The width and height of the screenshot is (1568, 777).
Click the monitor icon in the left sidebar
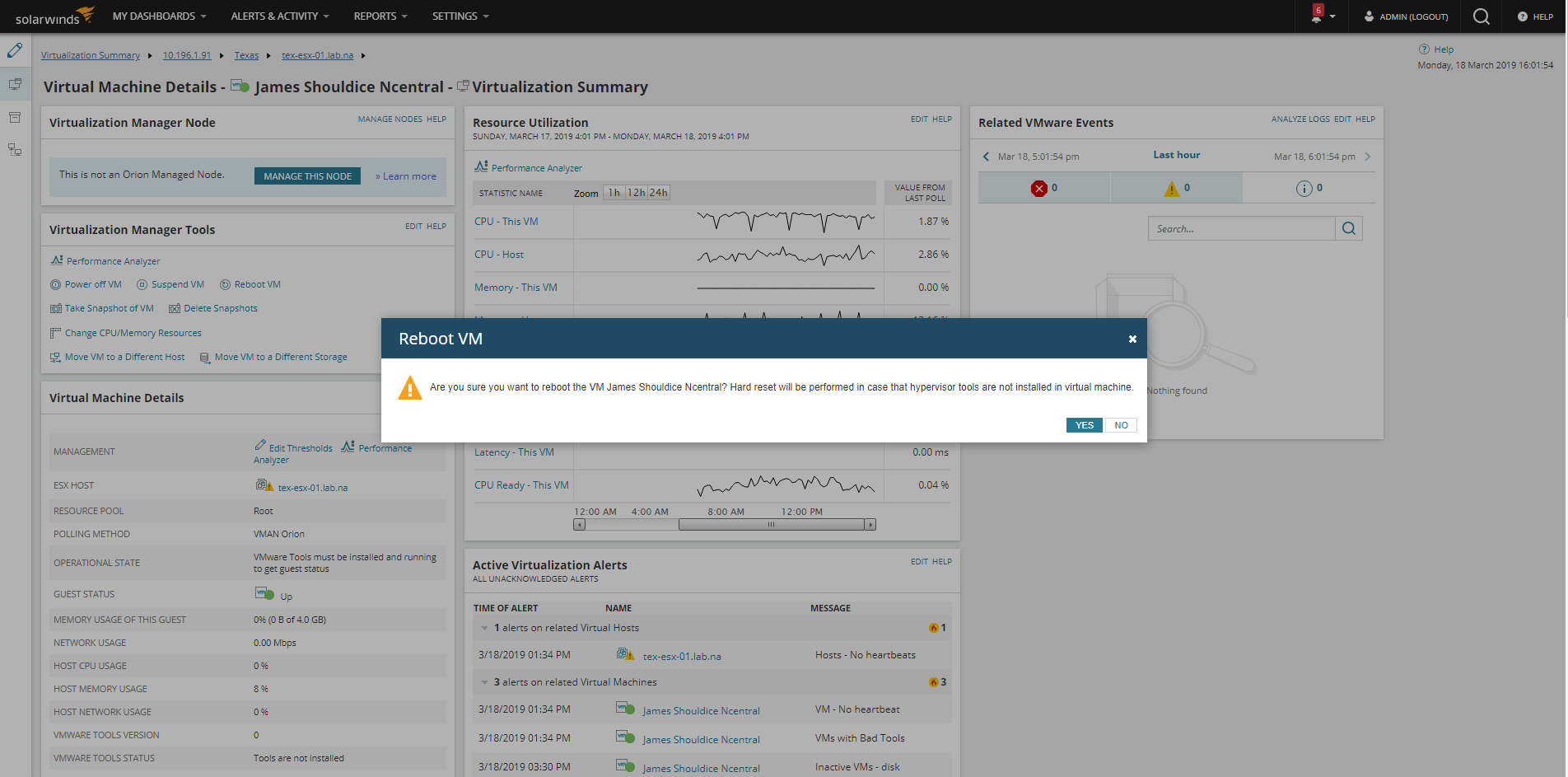[x=15, y=84]
